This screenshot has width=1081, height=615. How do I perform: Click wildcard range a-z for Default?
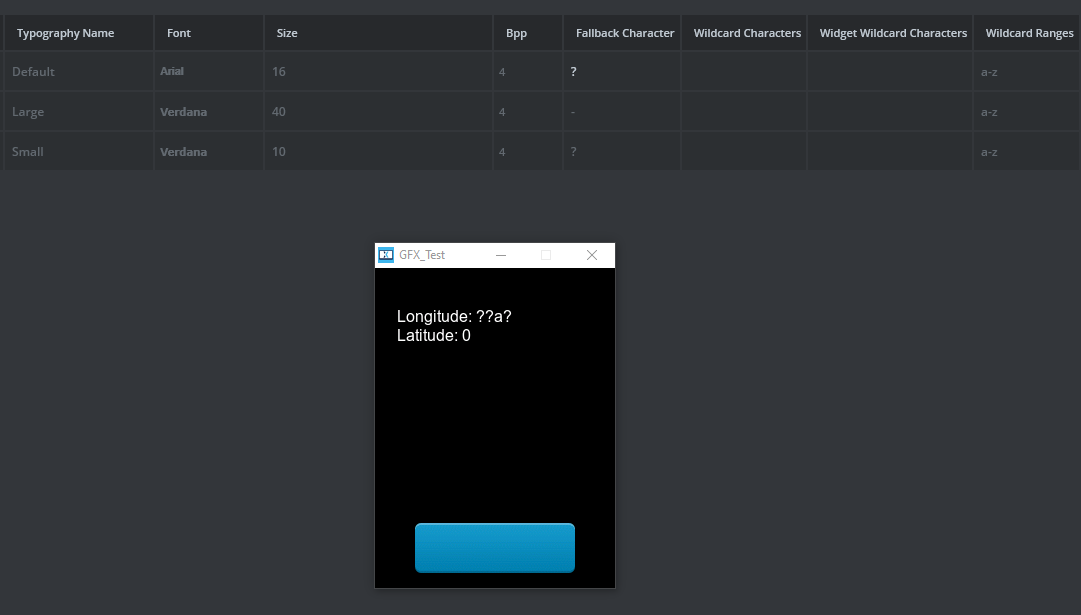coord(1027,72)
